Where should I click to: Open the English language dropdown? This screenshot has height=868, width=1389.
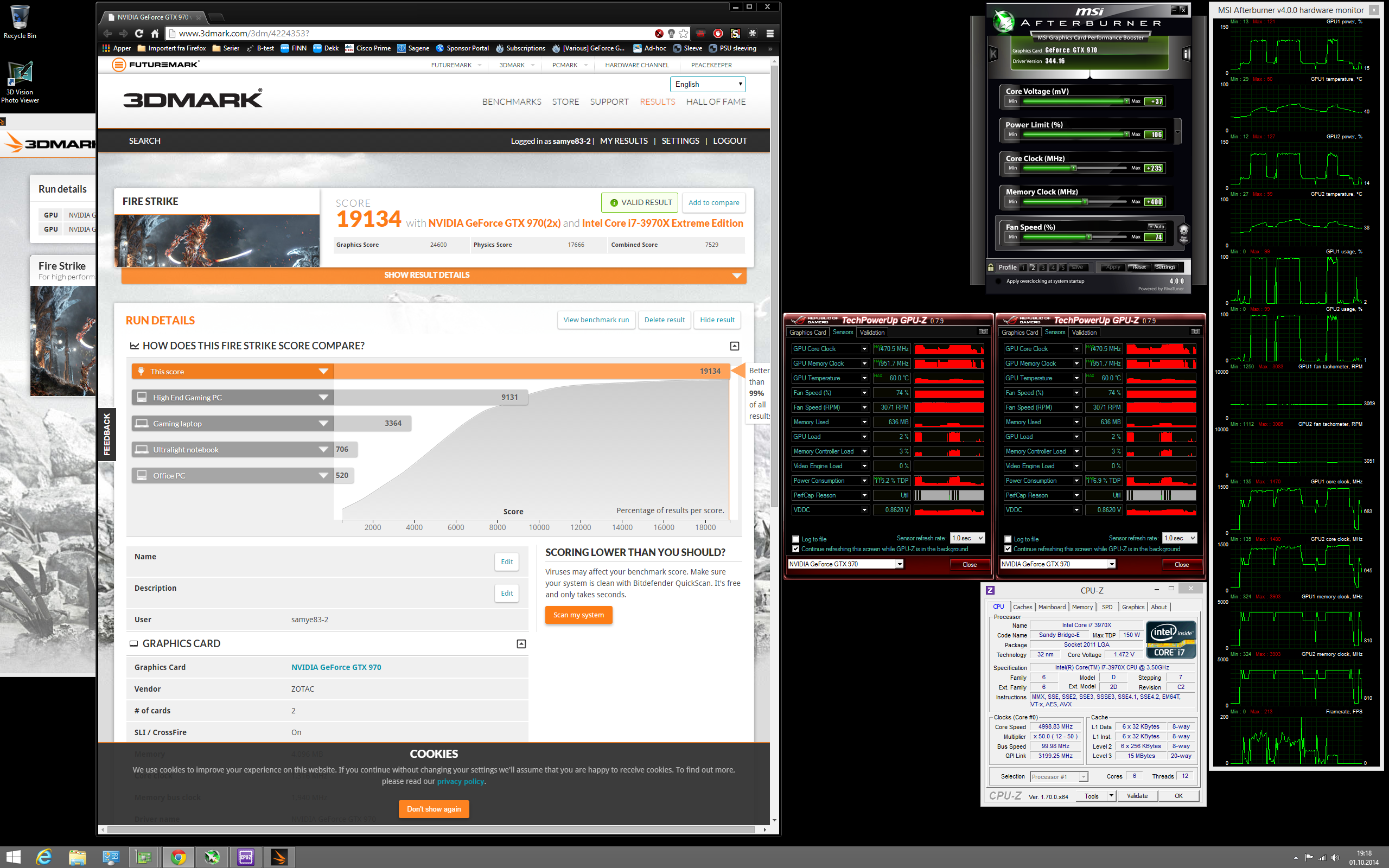(708, 84)
